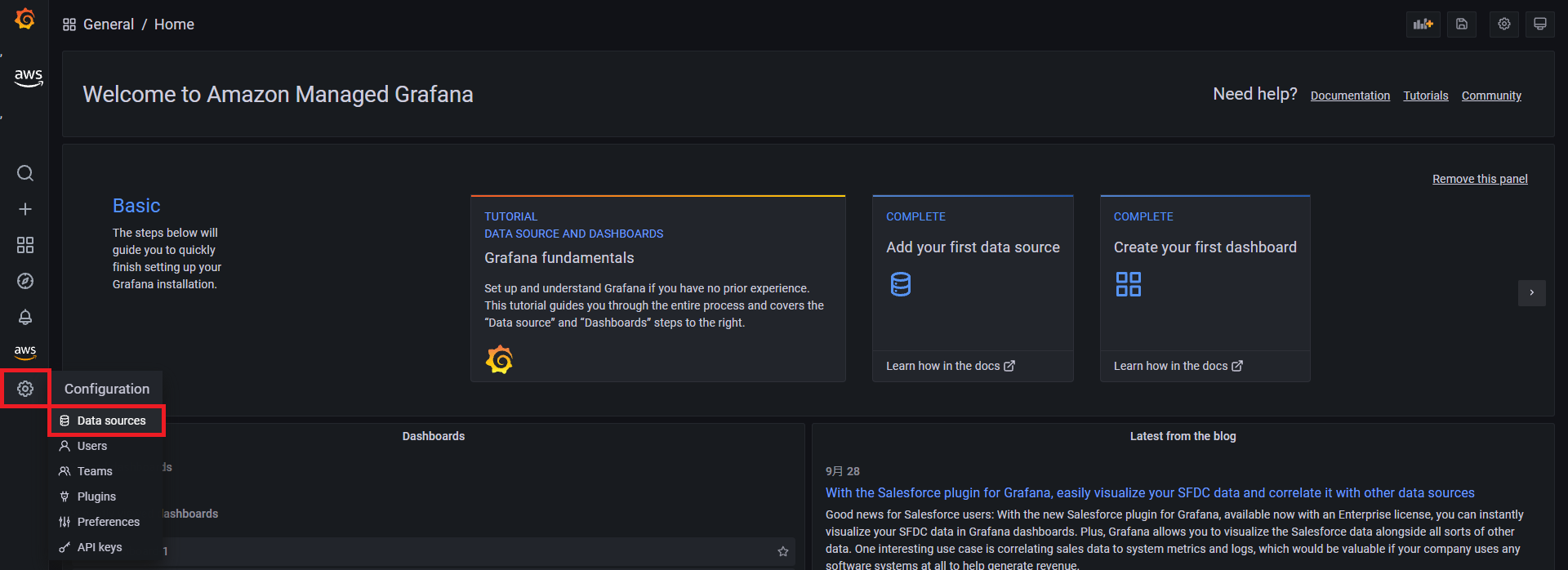Open the Explore compass icon

pyautogui.click(x=25, y=281)
